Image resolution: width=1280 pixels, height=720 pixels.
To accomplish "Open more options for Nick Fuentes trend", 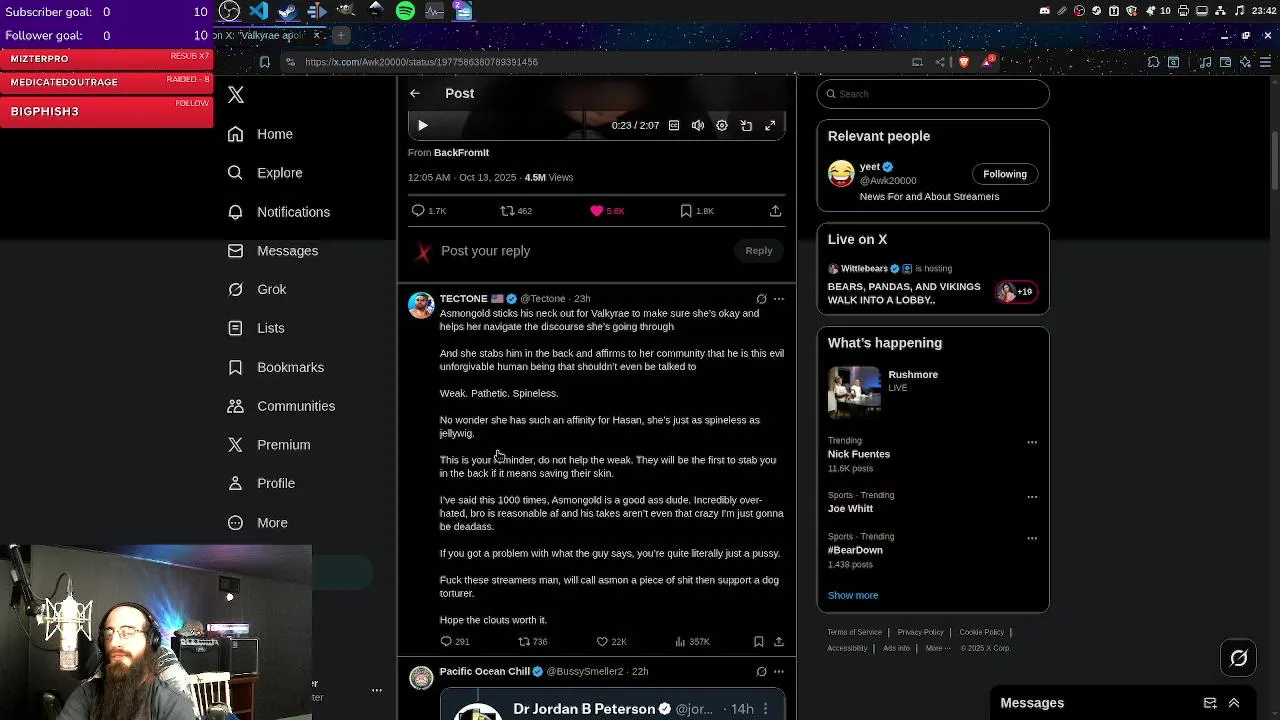I will 1032,442.
